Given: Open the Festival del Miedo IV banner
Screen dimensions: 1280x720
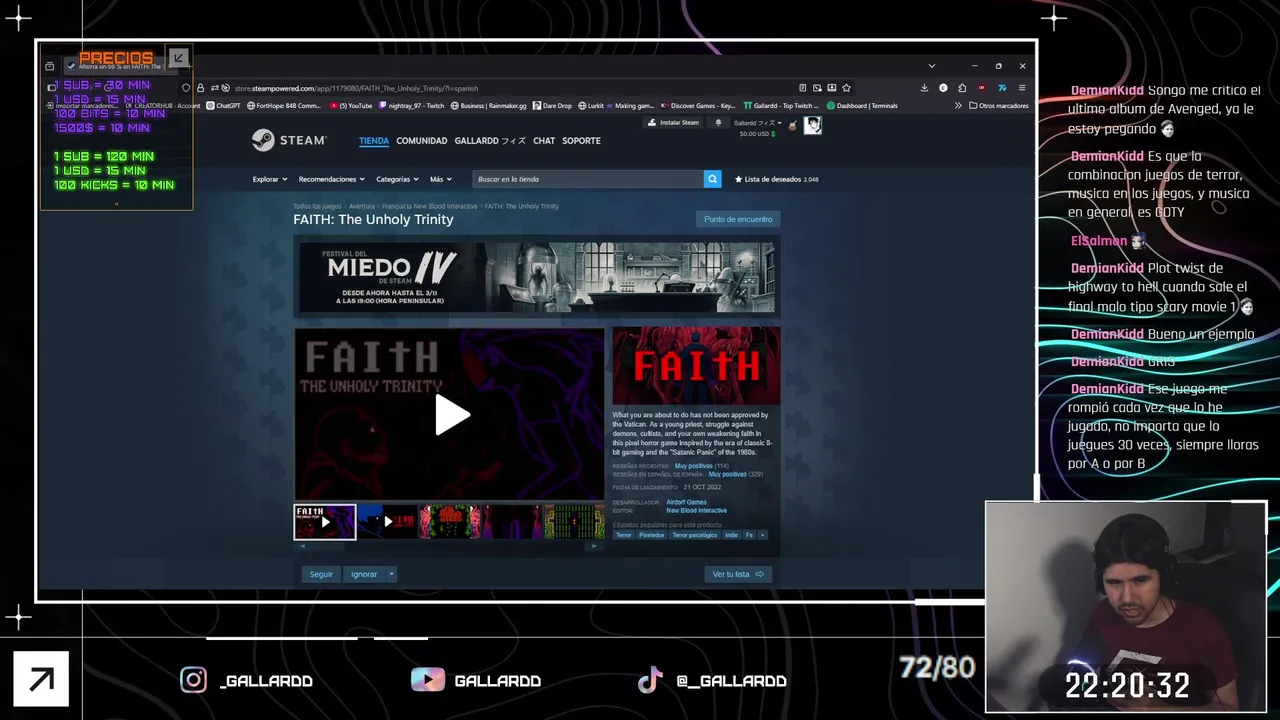Looking at the screenshot, I should [x=537, y=277].
